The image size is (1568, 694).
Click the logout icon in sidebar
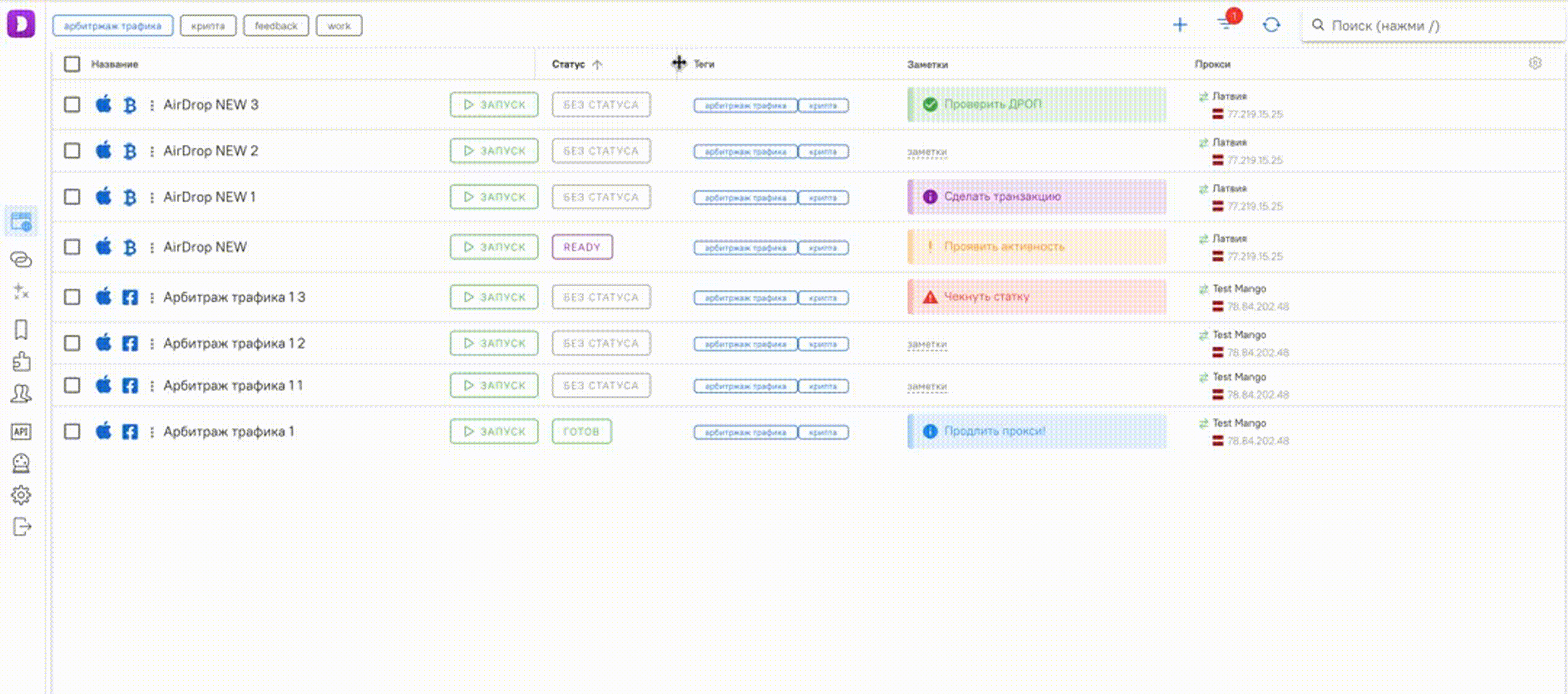coord(21,527)
